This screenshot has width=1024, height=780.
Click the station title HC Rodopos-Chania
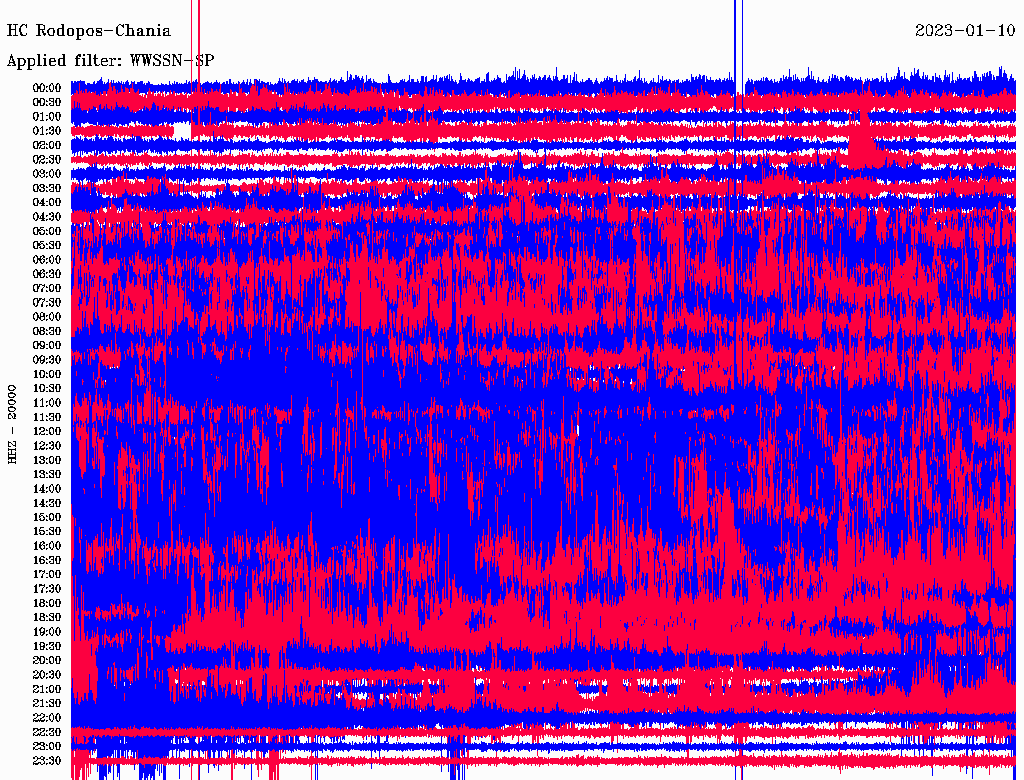(89, 31)
